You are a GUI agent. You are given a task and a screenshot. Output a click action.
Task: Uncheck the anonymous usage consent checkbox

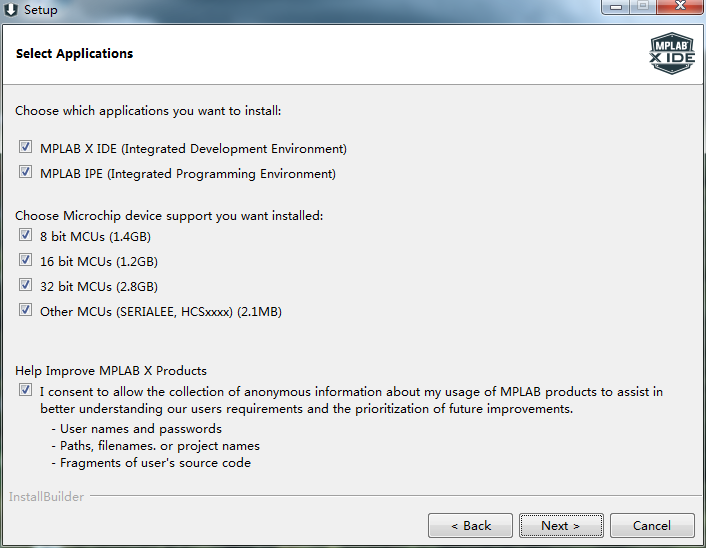pyautogui.click(x=25, y=390)
